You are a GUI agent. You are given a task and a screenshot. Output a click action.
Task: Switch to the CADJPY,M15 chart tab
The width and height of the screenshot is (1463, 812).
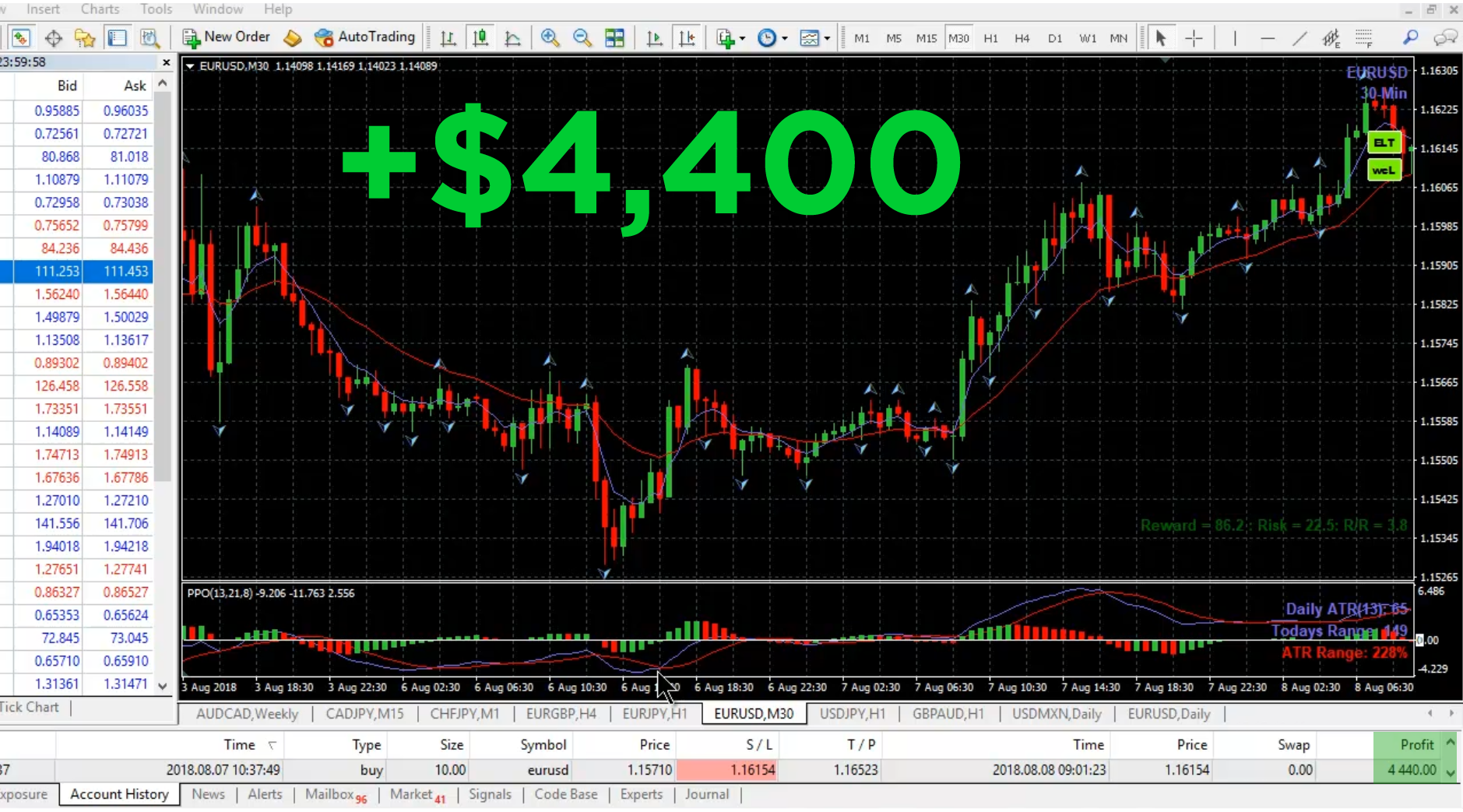pyautogui.click(x=364, y=714)
